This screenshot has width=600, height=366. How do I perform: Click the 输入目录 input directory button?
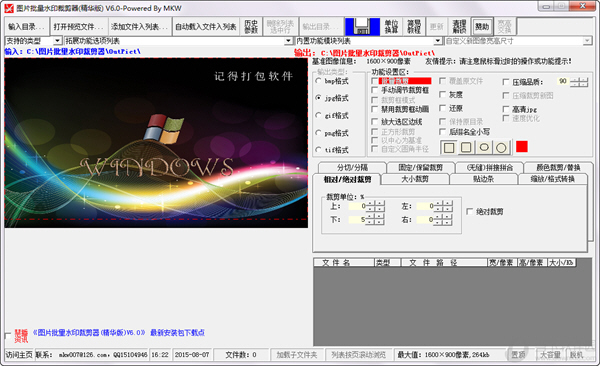click(27, 27)
